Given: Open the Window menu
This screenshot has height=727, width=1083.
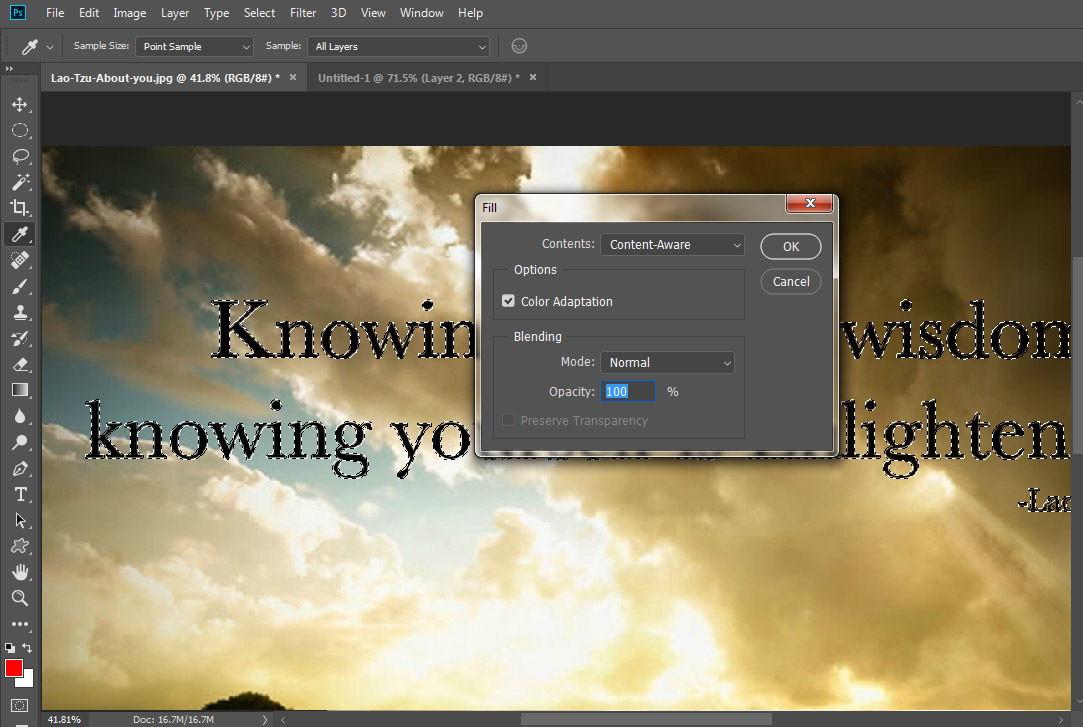Looking at the screenshot, I should point(421,13).
